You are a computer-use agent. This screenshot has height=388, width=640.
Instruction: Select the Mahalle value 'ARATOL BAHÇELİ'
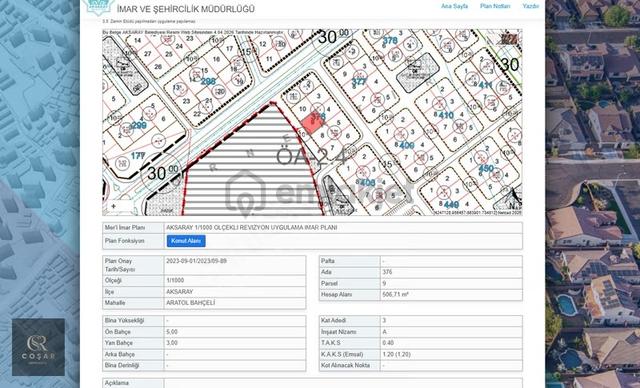click(x=191, y=303)
